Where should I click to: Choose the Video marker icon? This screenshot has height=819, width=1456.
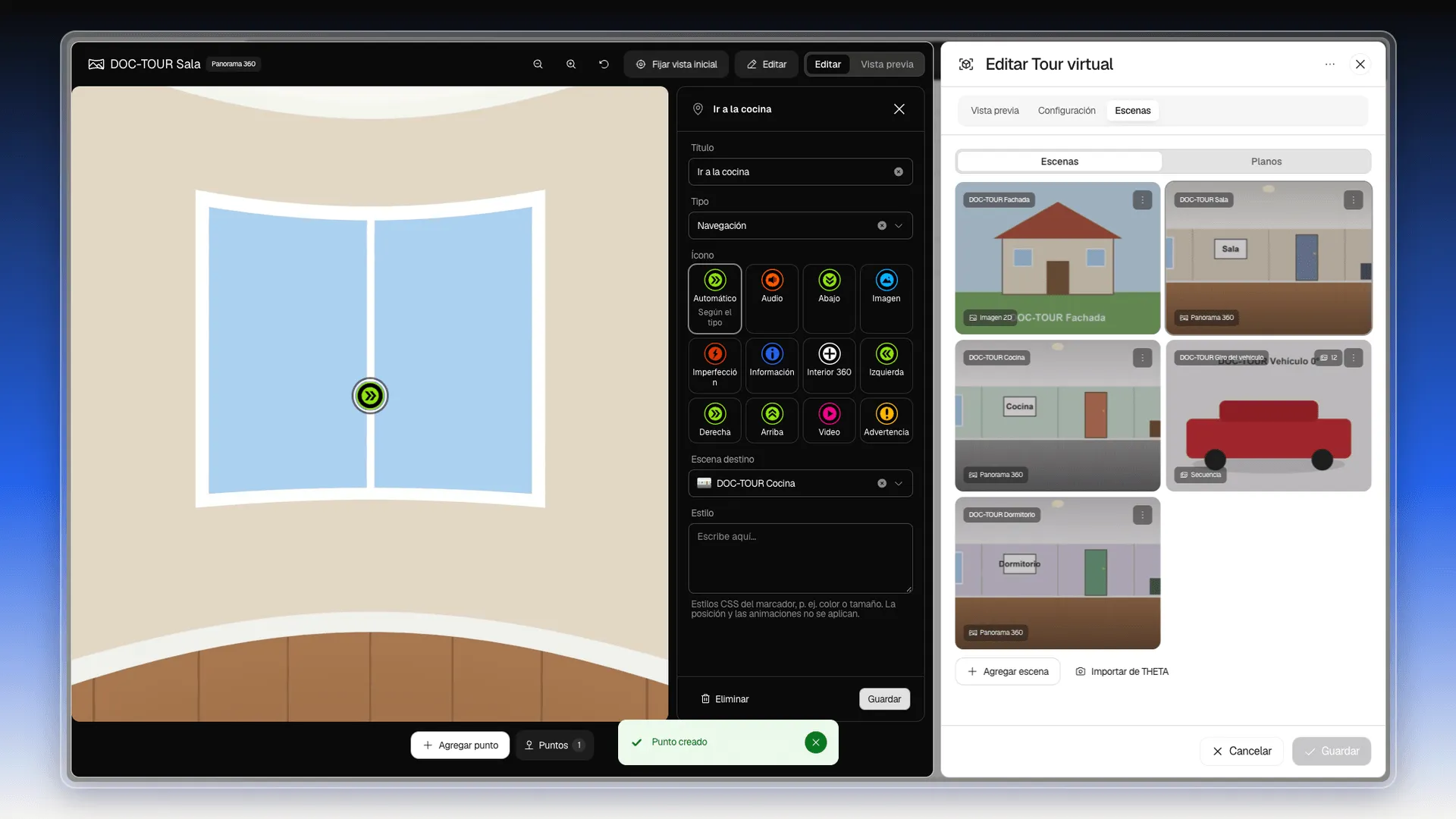coord(829,421)
